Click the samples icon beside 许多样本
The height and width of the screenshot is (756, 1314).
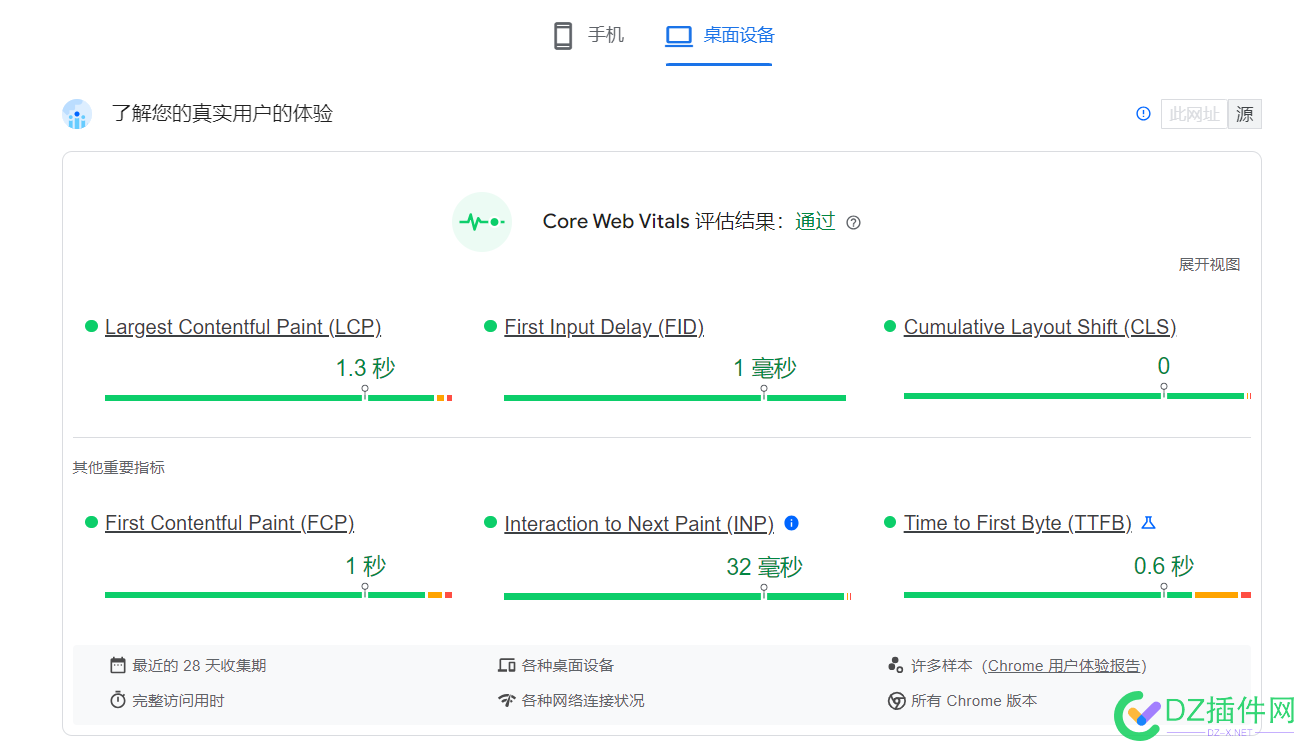[895, 665]
